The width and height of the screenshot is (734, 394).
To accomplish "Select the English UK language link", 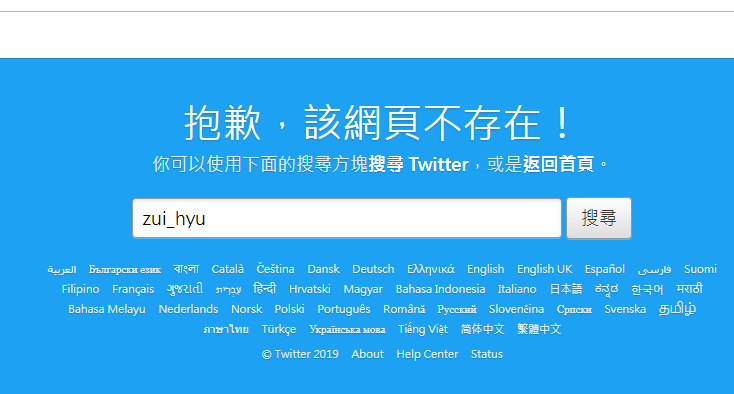I will point(544,269).
